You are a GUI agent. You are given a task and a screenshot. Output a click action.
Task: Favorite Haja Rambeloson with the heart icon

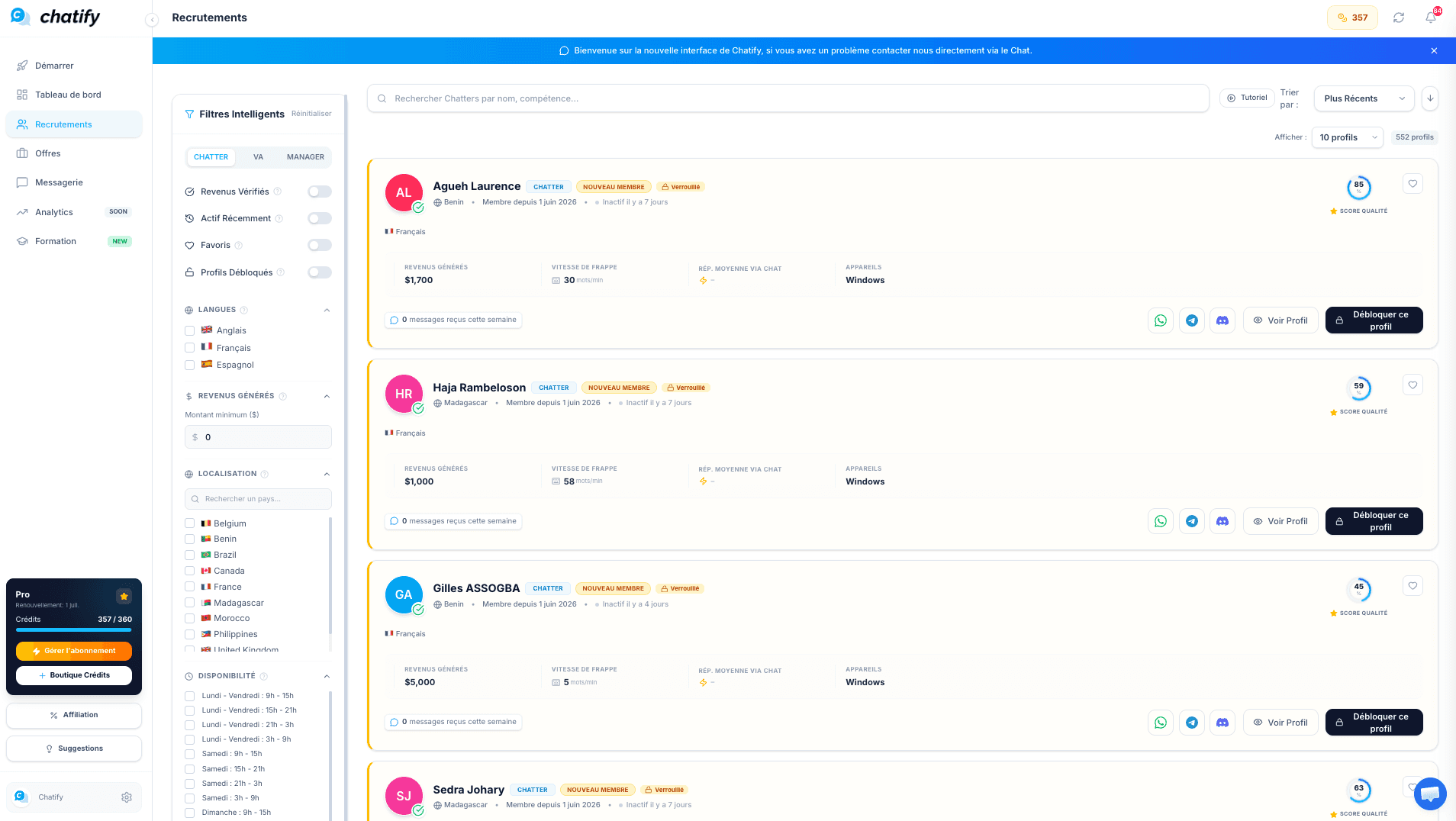[x=1413, y=385]
